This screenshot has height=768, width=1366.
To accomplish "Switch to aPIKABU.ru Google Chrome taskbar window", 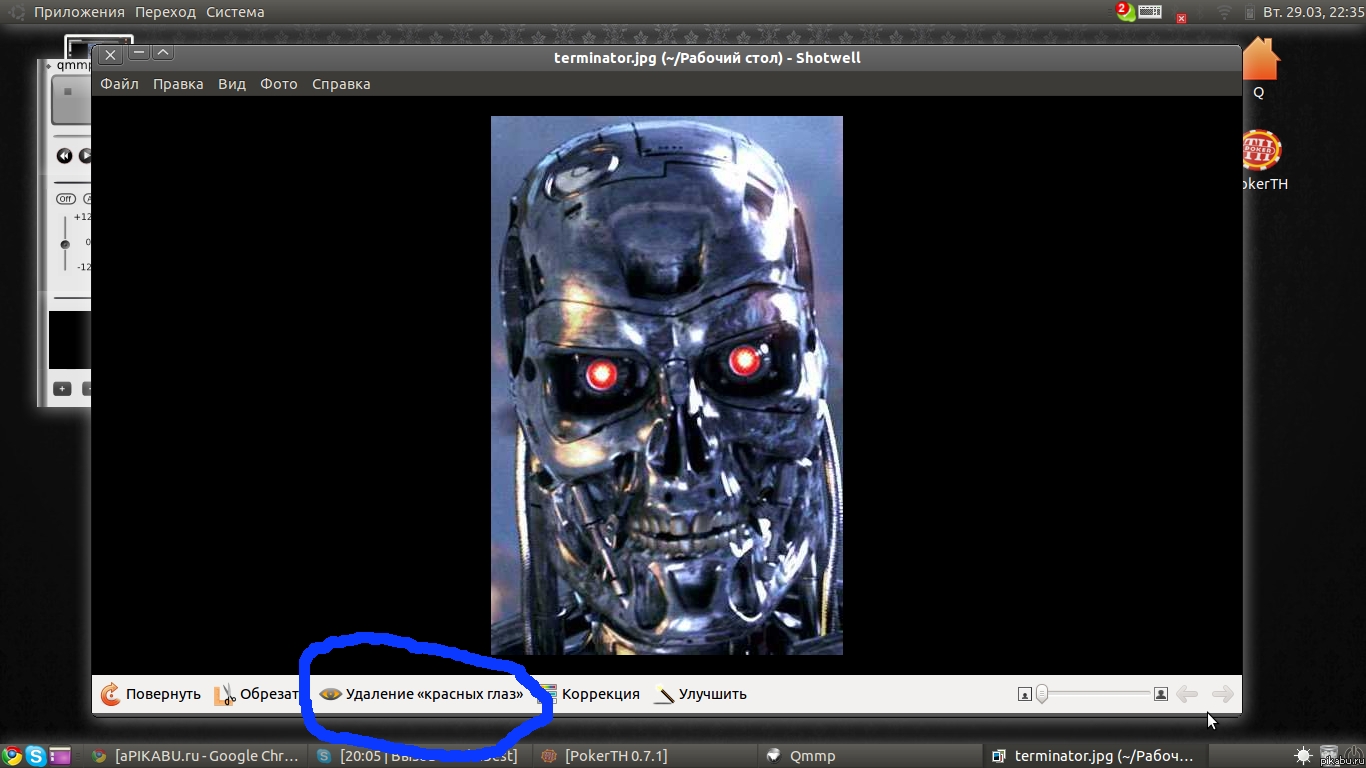I will click(x=194, y=756).
